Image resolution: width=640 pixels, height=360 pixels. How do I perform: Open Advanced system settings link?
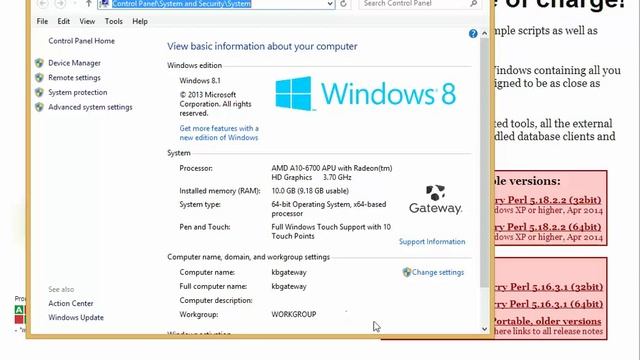(x=90, y=107)
